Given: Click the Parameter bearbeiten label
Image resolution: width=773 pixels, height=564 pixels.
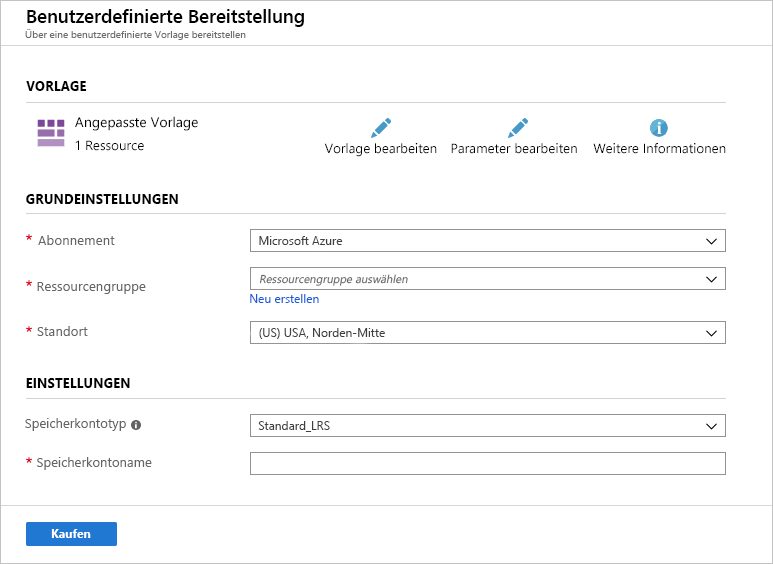Looking at the screenshot, I should (514, 148).
